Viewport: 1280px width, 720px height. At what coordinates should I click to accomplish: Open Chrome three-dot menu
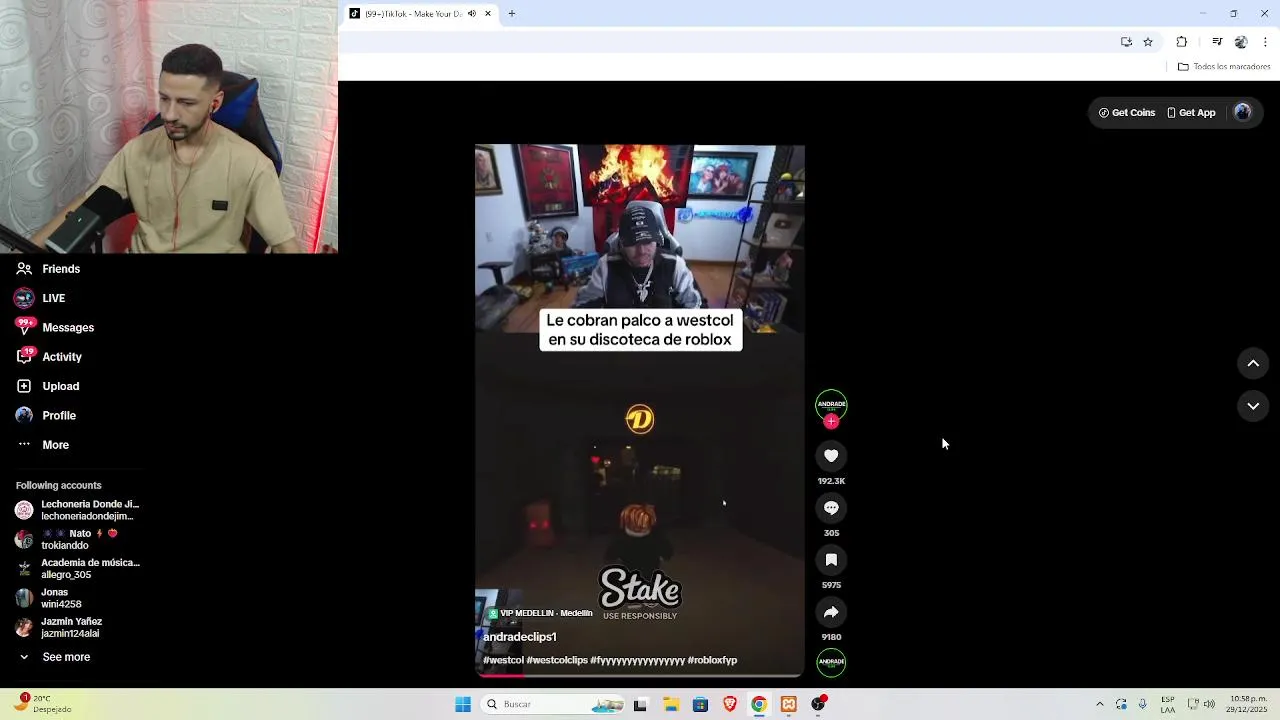[1265, 42]
